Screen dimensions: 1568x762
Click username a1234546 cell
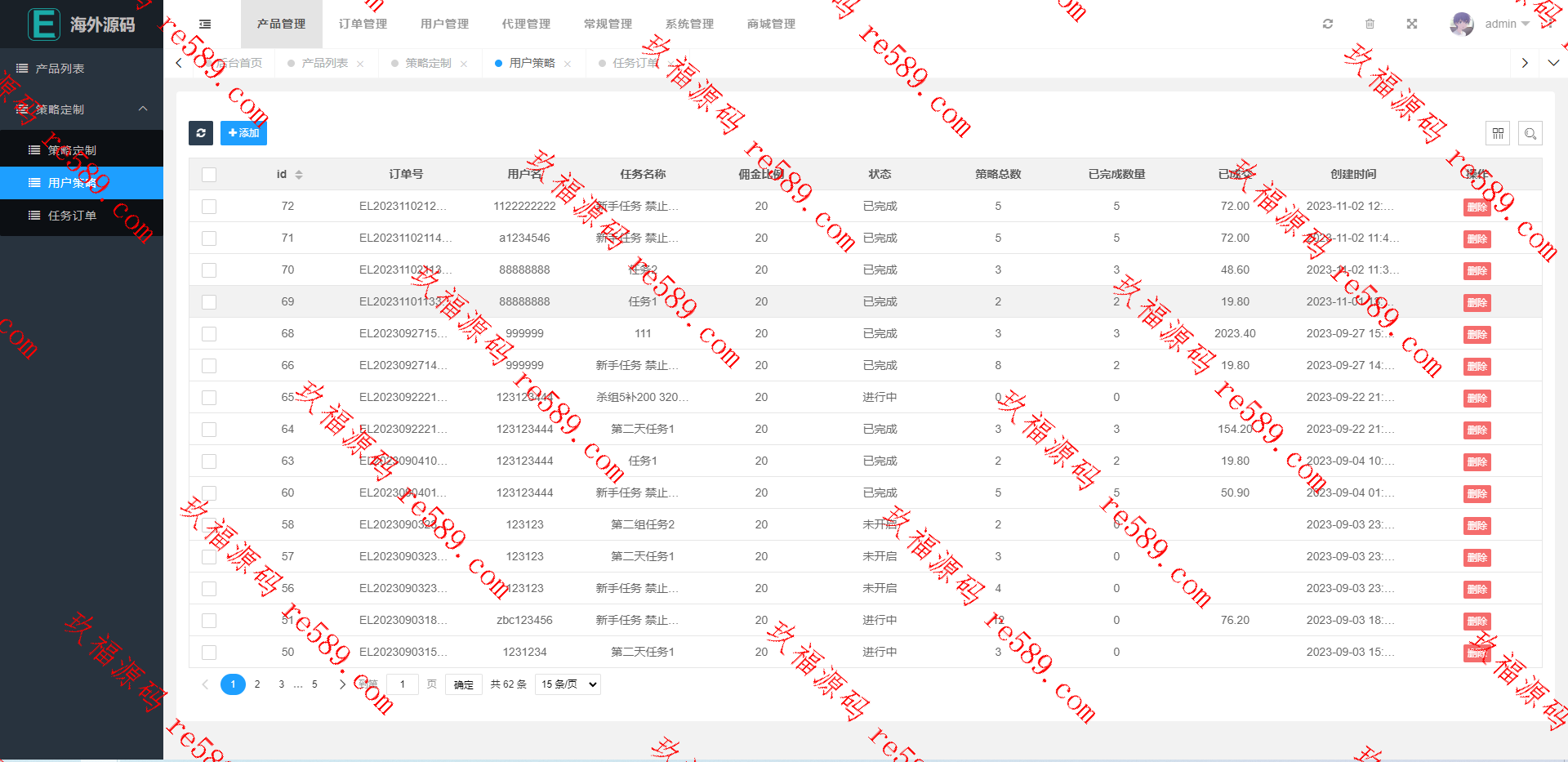coord(524,238)
